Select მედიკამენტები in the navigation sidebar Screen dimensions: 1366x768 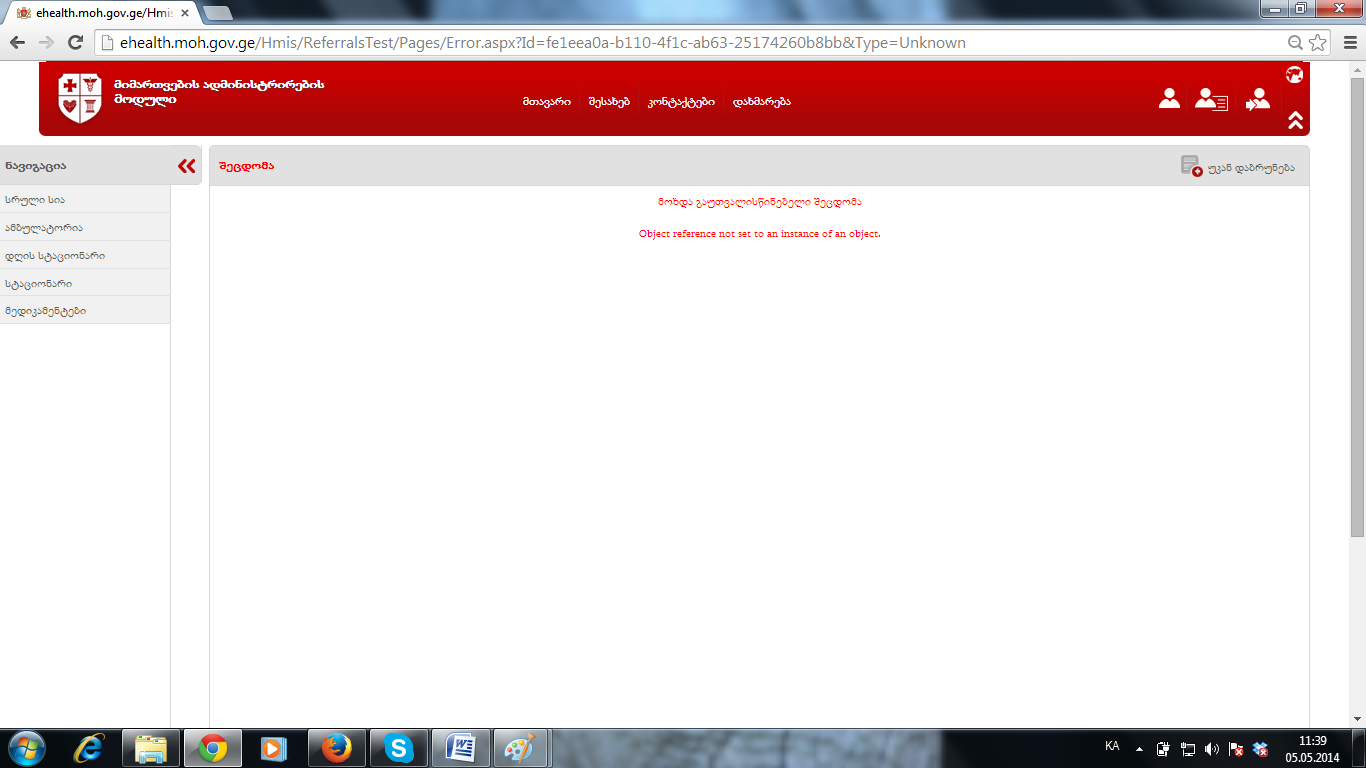(45, 311)
